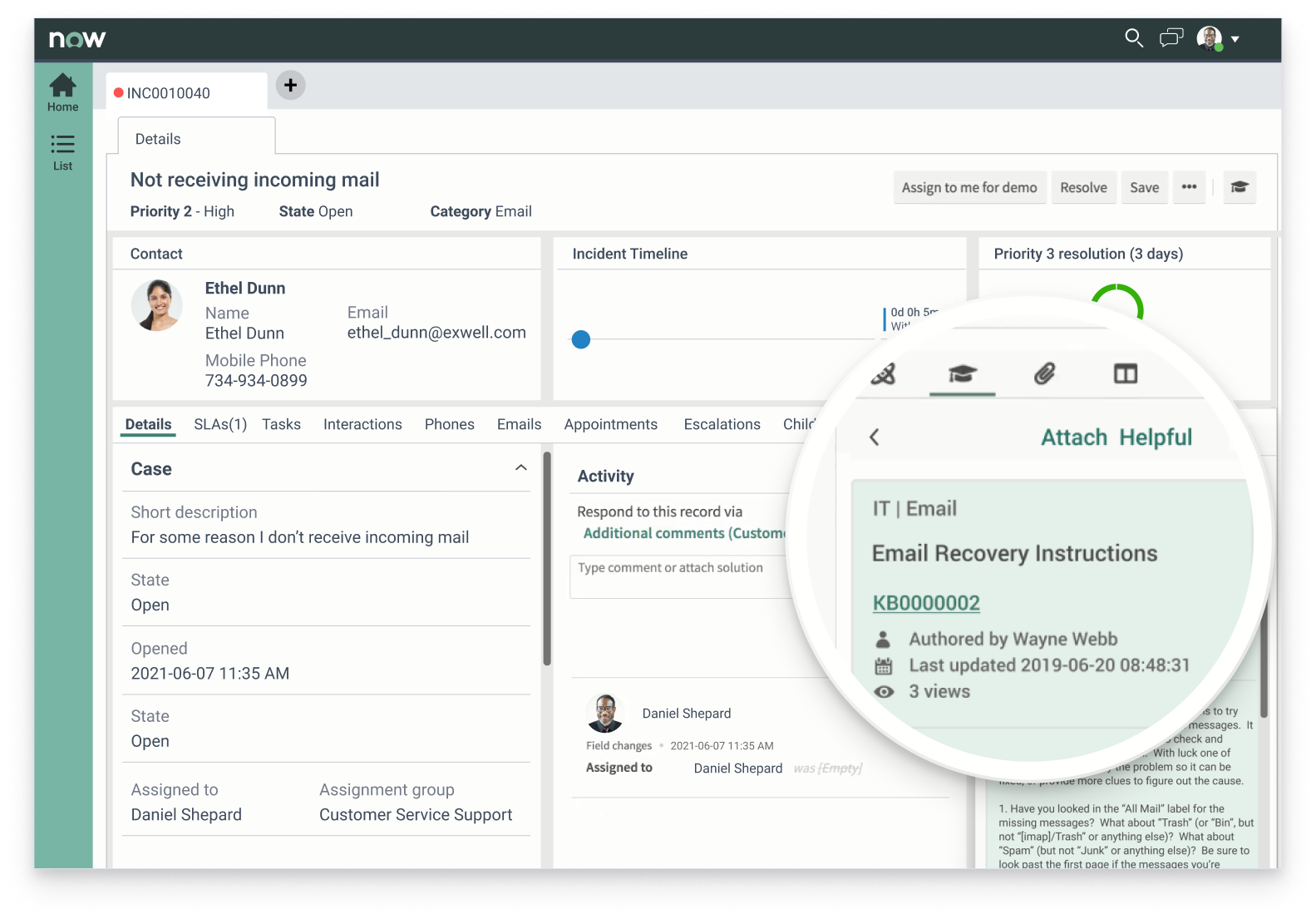
Task: Switch to the SLAs(1) tab
Action: pos(220,424)
